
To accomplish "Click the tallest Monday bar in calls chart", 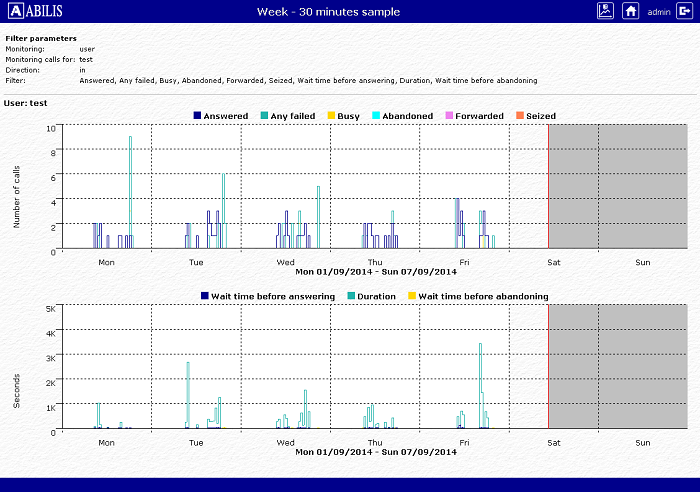I will tap(130, 190).
